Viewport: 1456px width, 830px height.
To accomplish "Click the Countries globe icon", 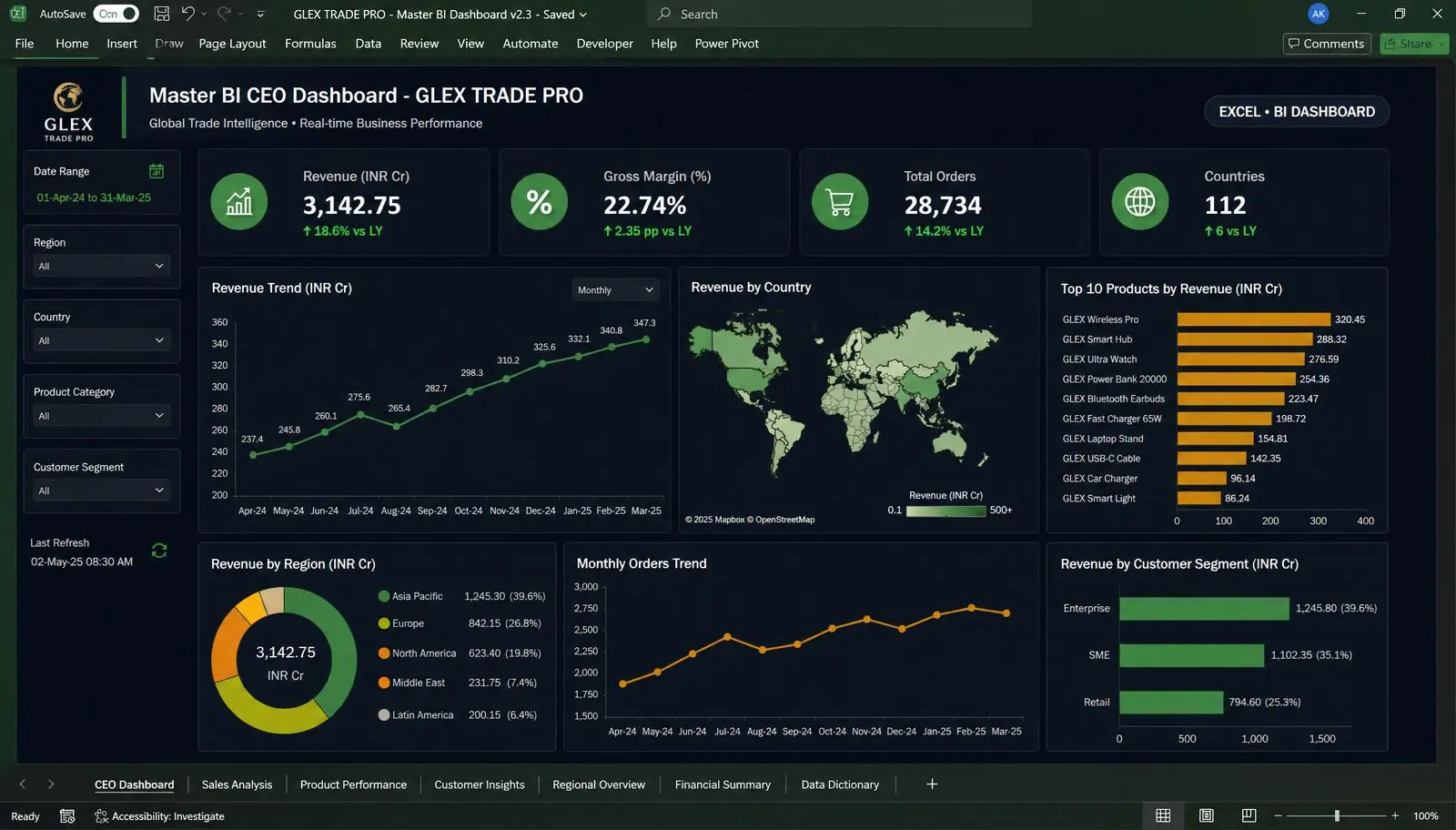I will [1139, 201].
